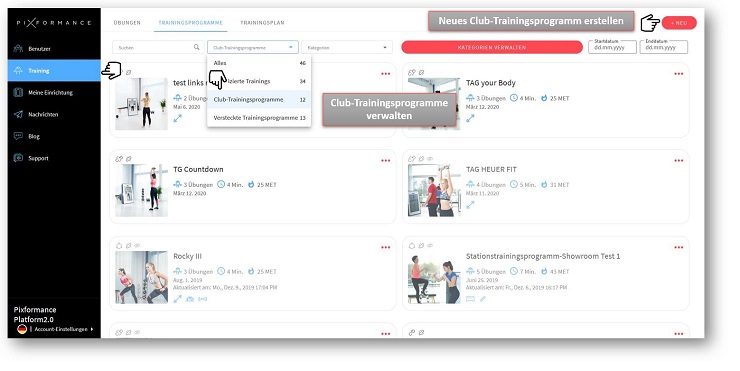Screen dimensions: 740x371
Task: Click the Startdatum date field
Action: 612,47
